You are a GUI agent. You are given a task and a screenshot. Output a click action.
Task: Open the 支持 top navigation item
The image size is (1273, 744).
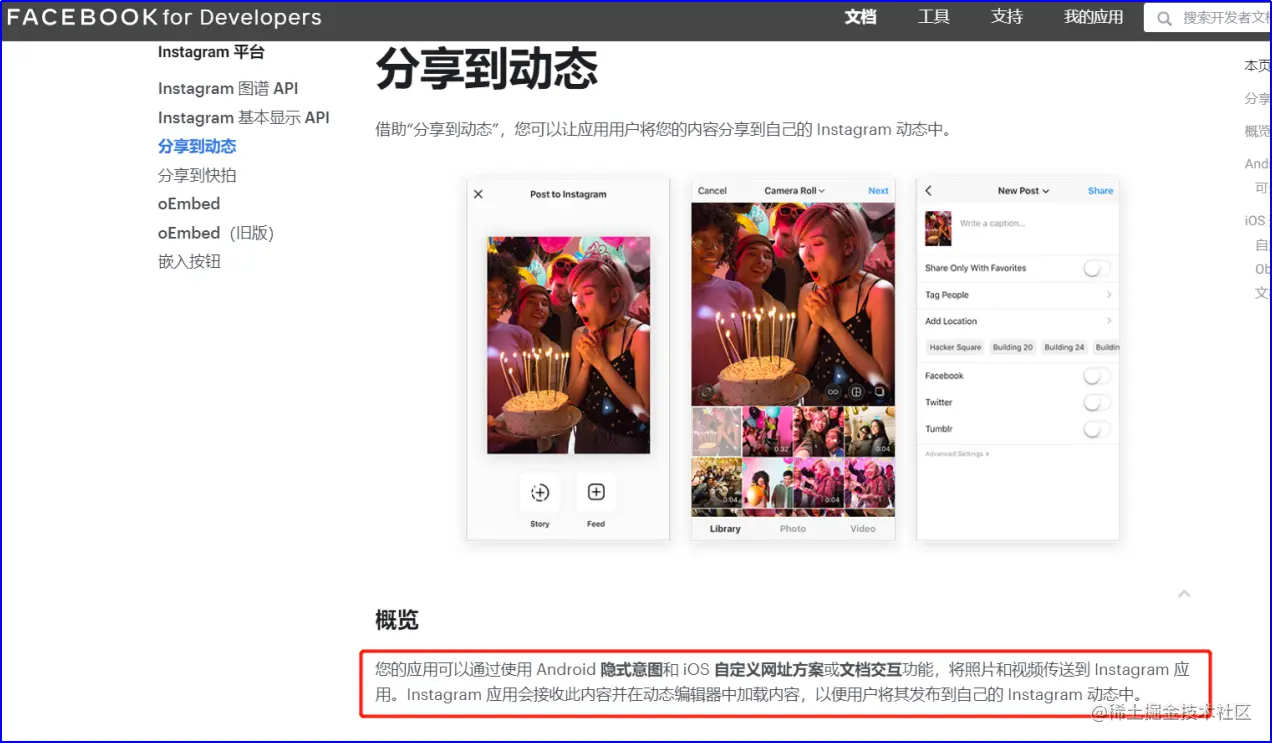coord(1007,17)
